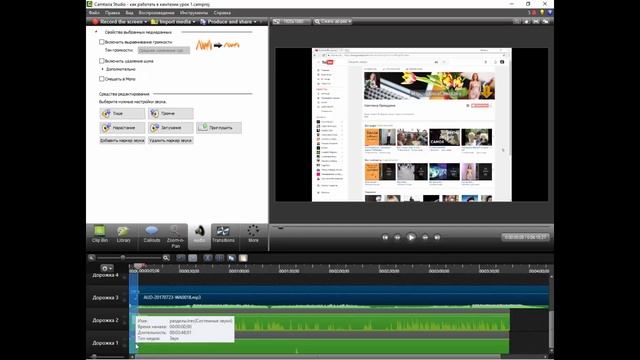Click the Приглушить silence button
This screenshot has height=360, width=640.
[219, 128]
